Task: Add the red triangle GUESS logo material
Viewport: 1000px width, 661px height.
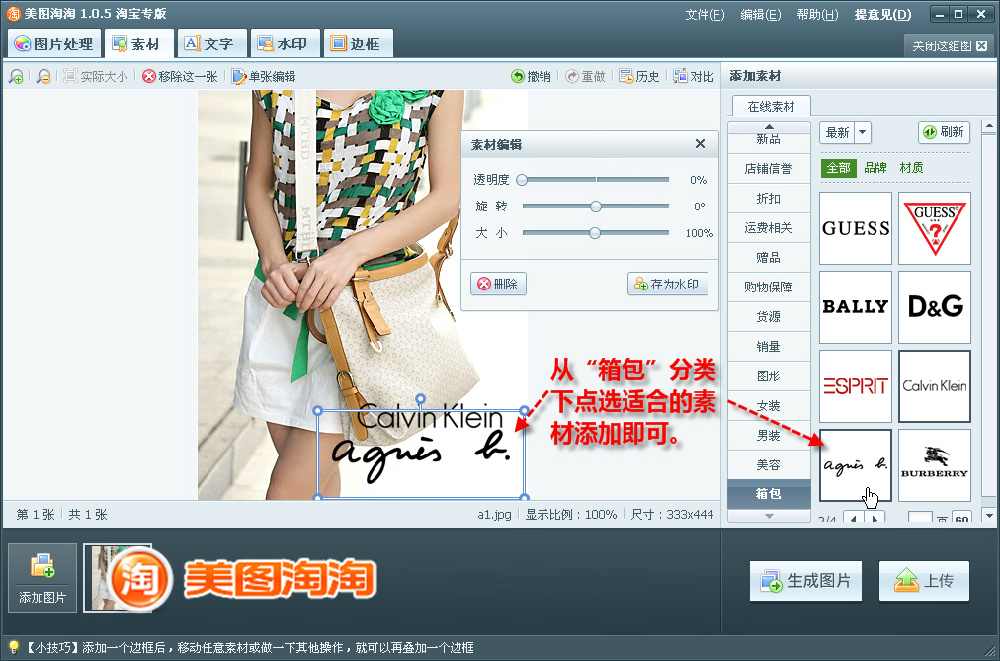Action: [x=934, y=228]
